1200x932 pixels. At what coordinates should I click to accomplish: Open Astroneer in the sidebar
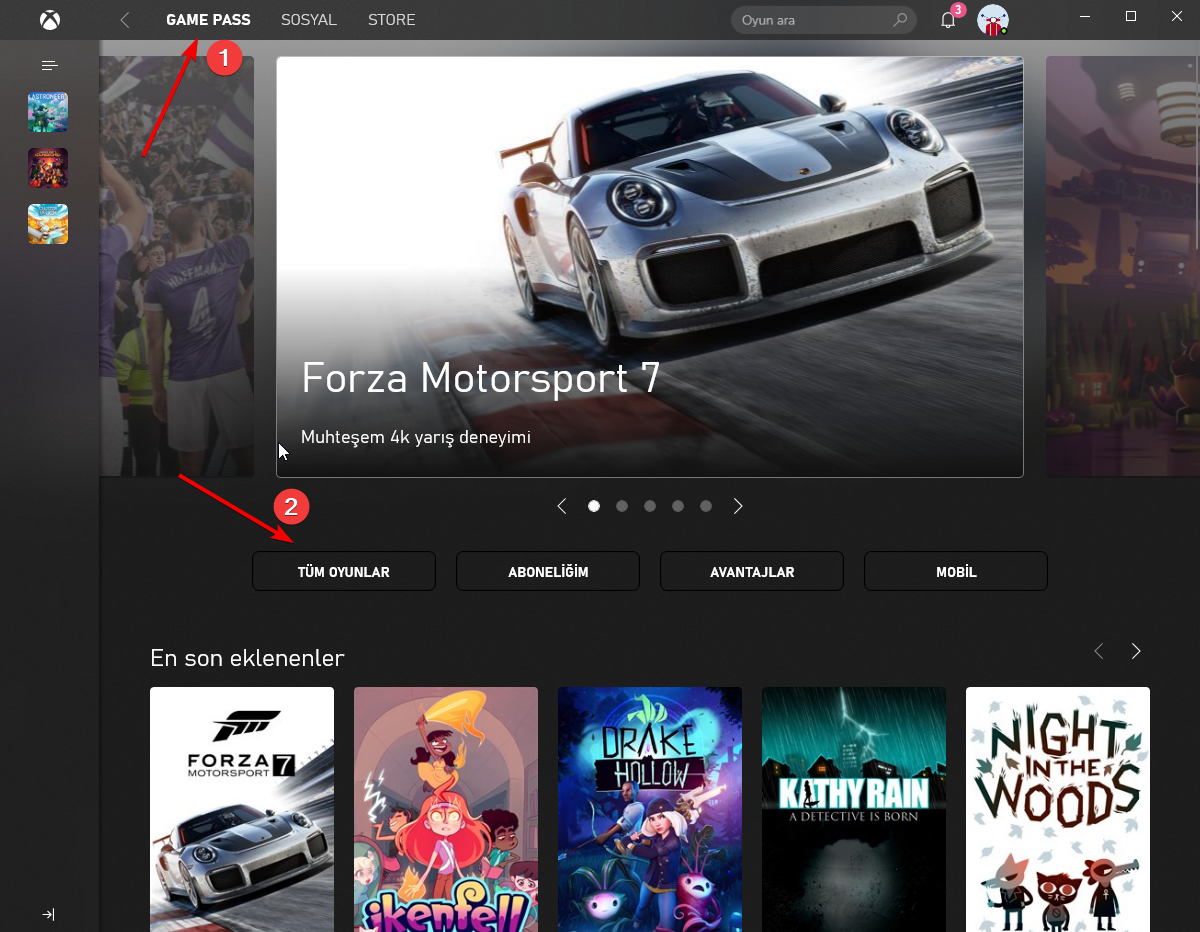[x=48, y=112]
